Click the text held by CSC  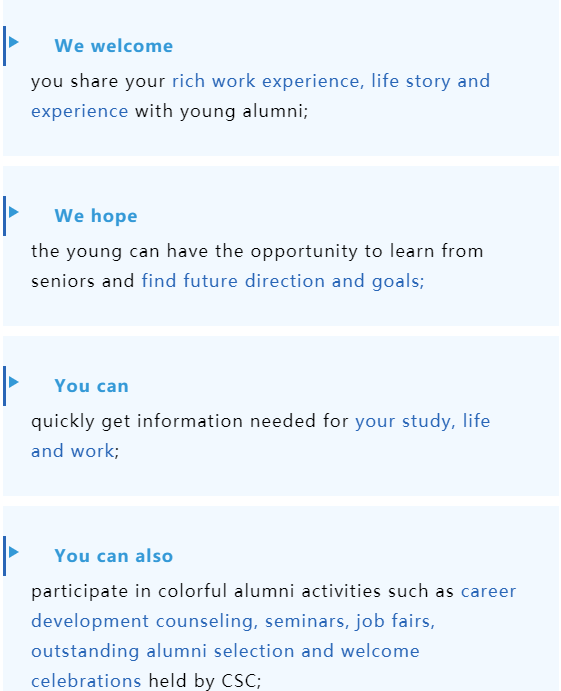click(203, 681)
